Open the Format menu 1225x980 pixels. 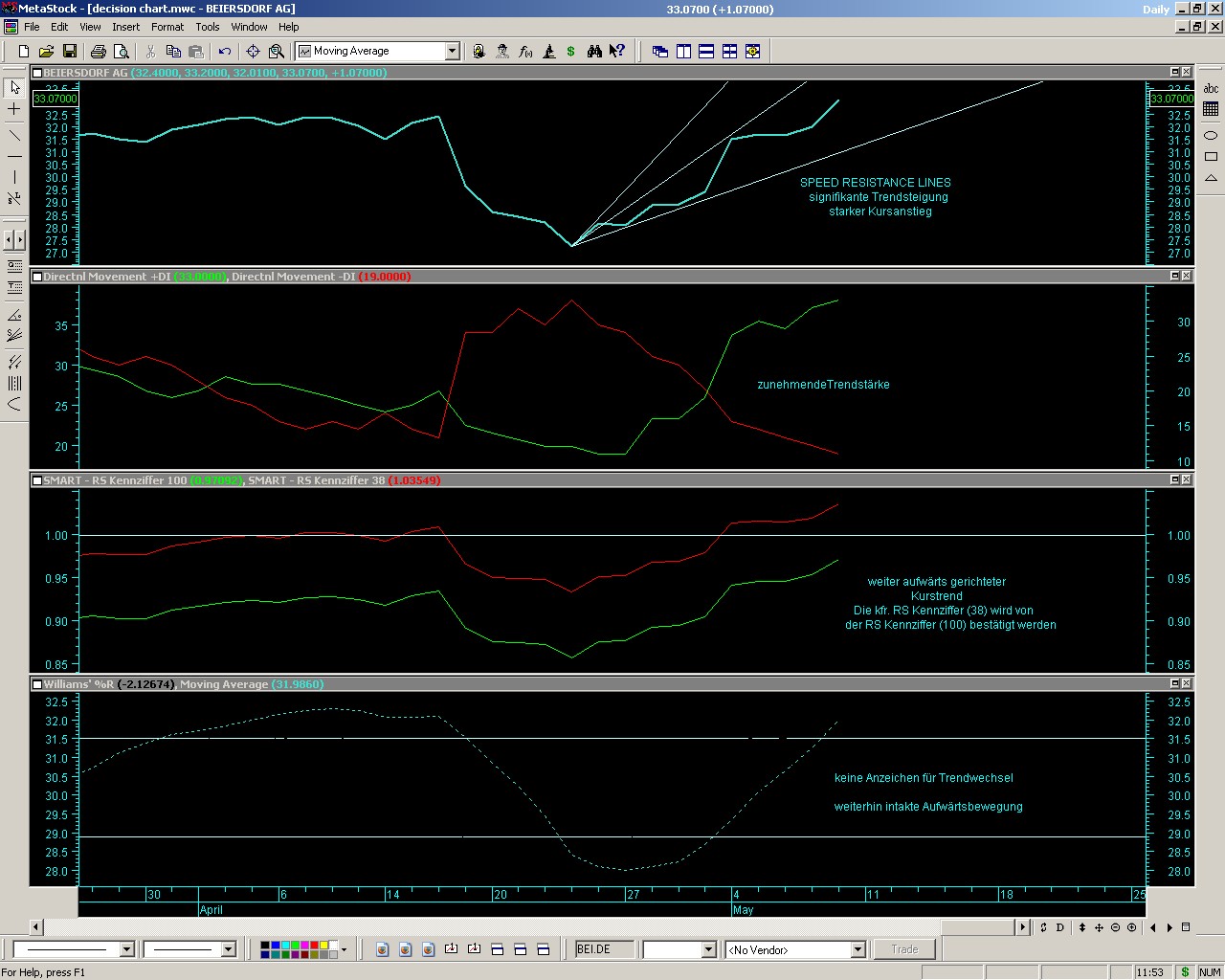167,27
